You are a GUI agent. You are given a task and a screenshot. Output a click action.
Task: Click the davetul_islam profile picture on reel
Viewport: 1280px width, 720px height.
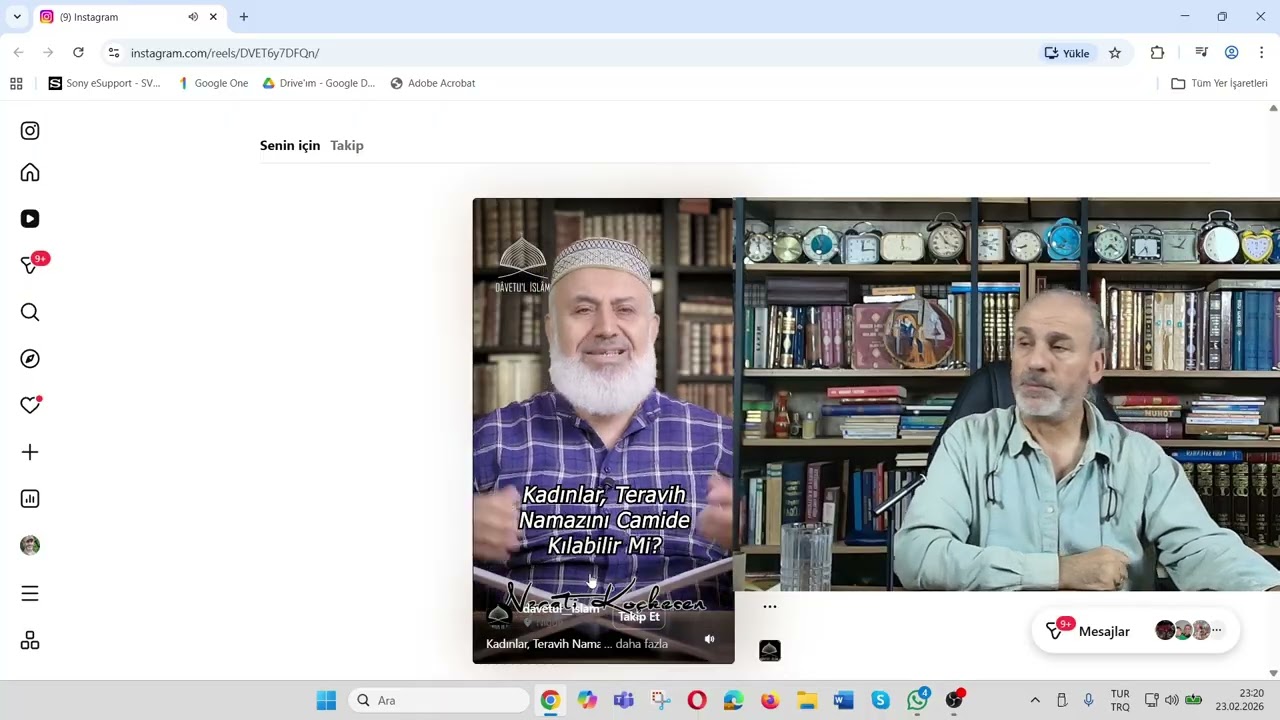pyautogui.click(x=499, y=615)
